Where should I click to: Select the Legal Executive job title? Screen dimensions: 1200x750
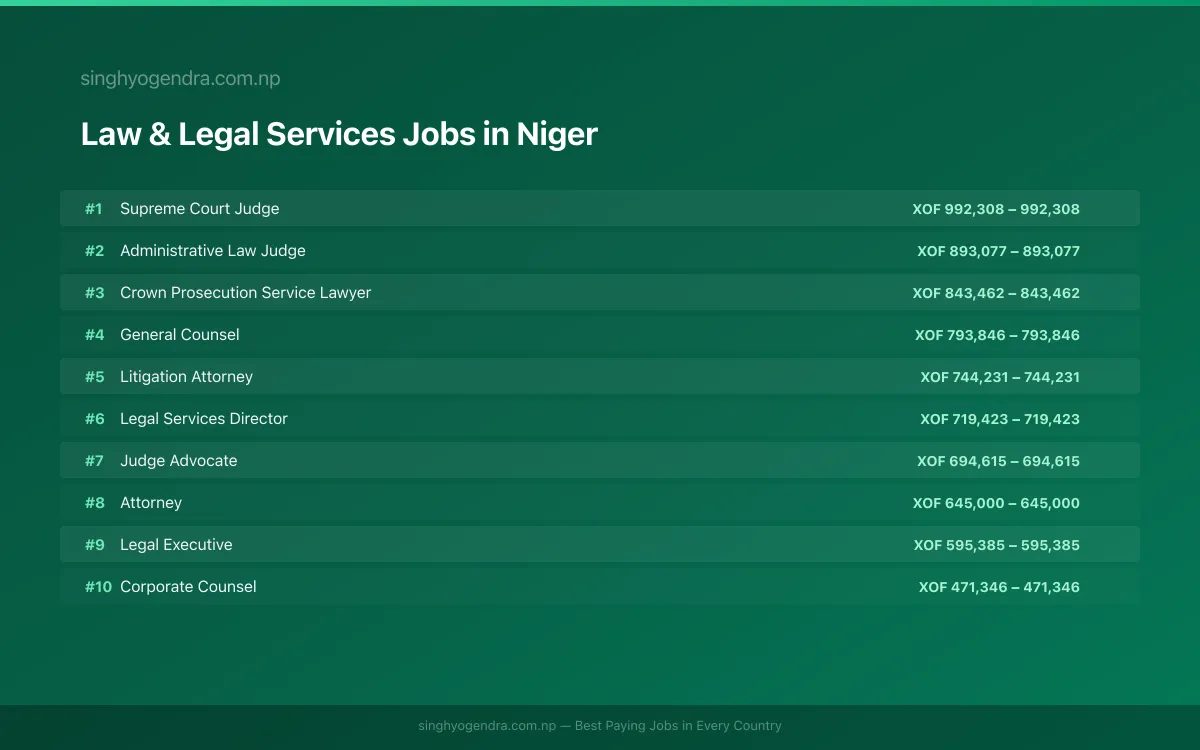176,545
